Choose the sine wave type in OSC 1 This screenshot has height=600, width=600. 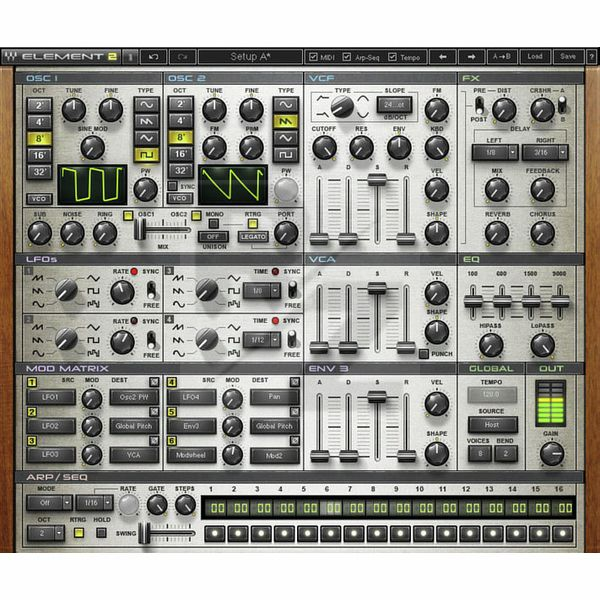(x=146, y=104)
